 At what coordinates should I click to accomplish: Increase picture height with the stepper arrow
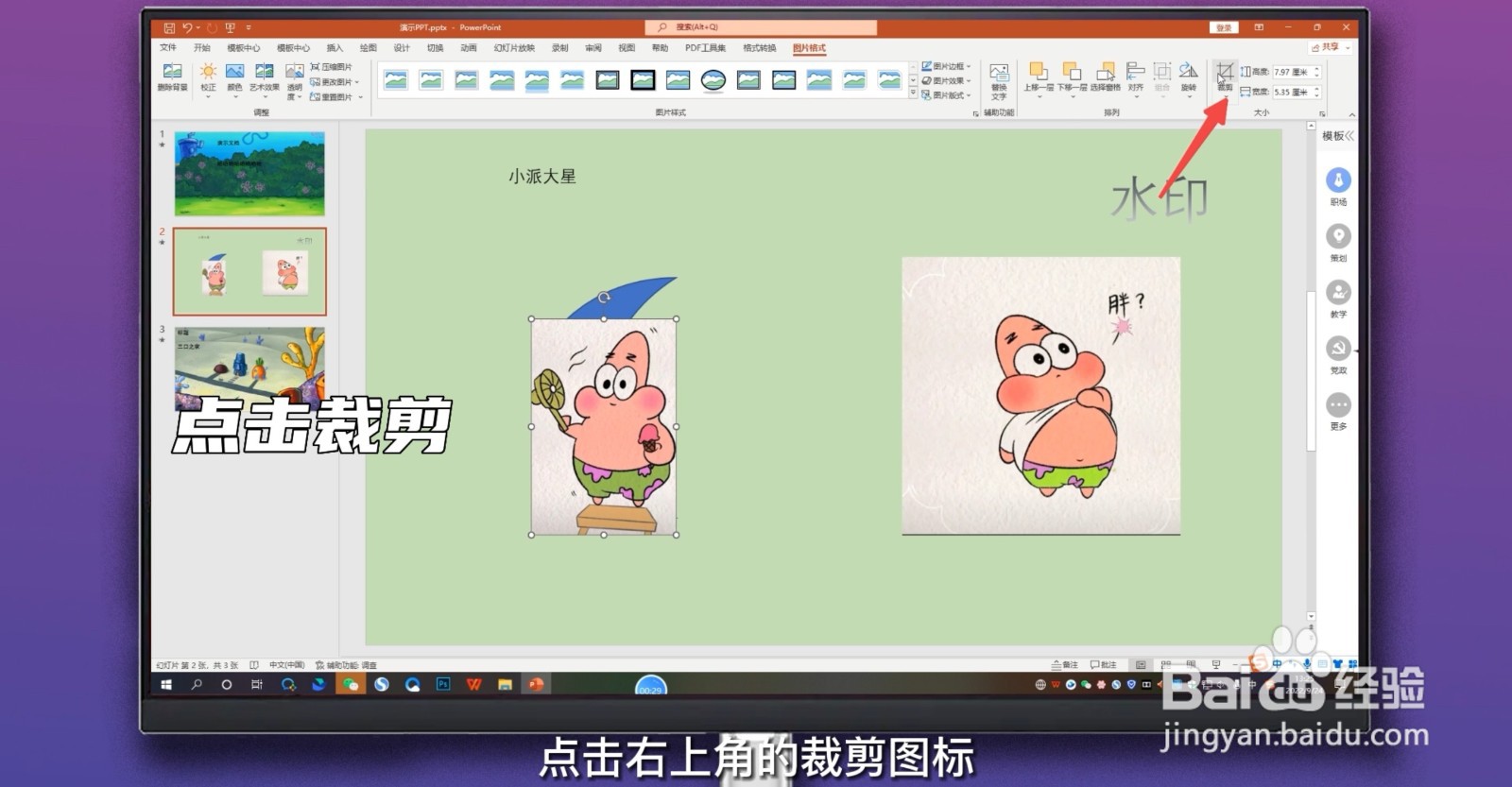pyautogui.click(x=1316, y=69)
